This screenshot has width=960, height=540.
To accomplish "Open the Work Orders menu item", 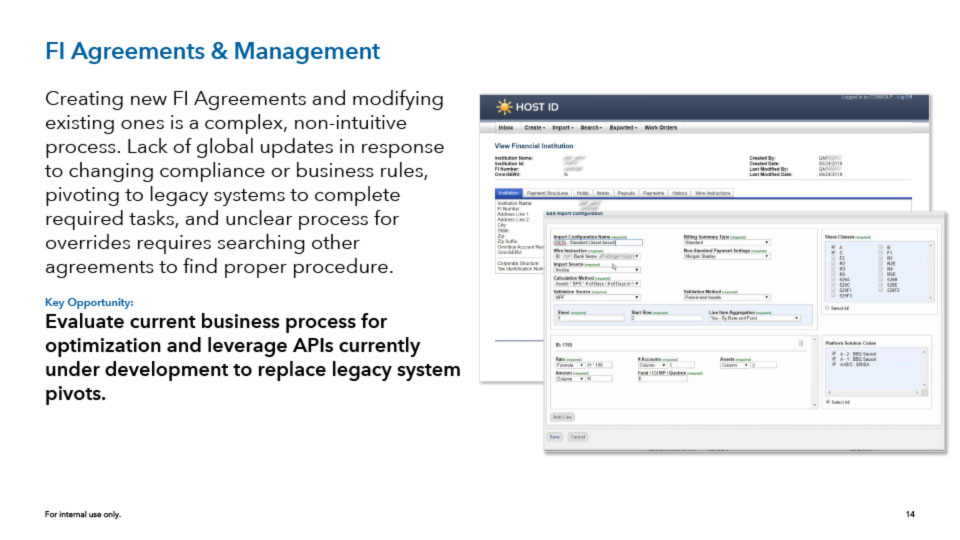I will pos(661,128).
